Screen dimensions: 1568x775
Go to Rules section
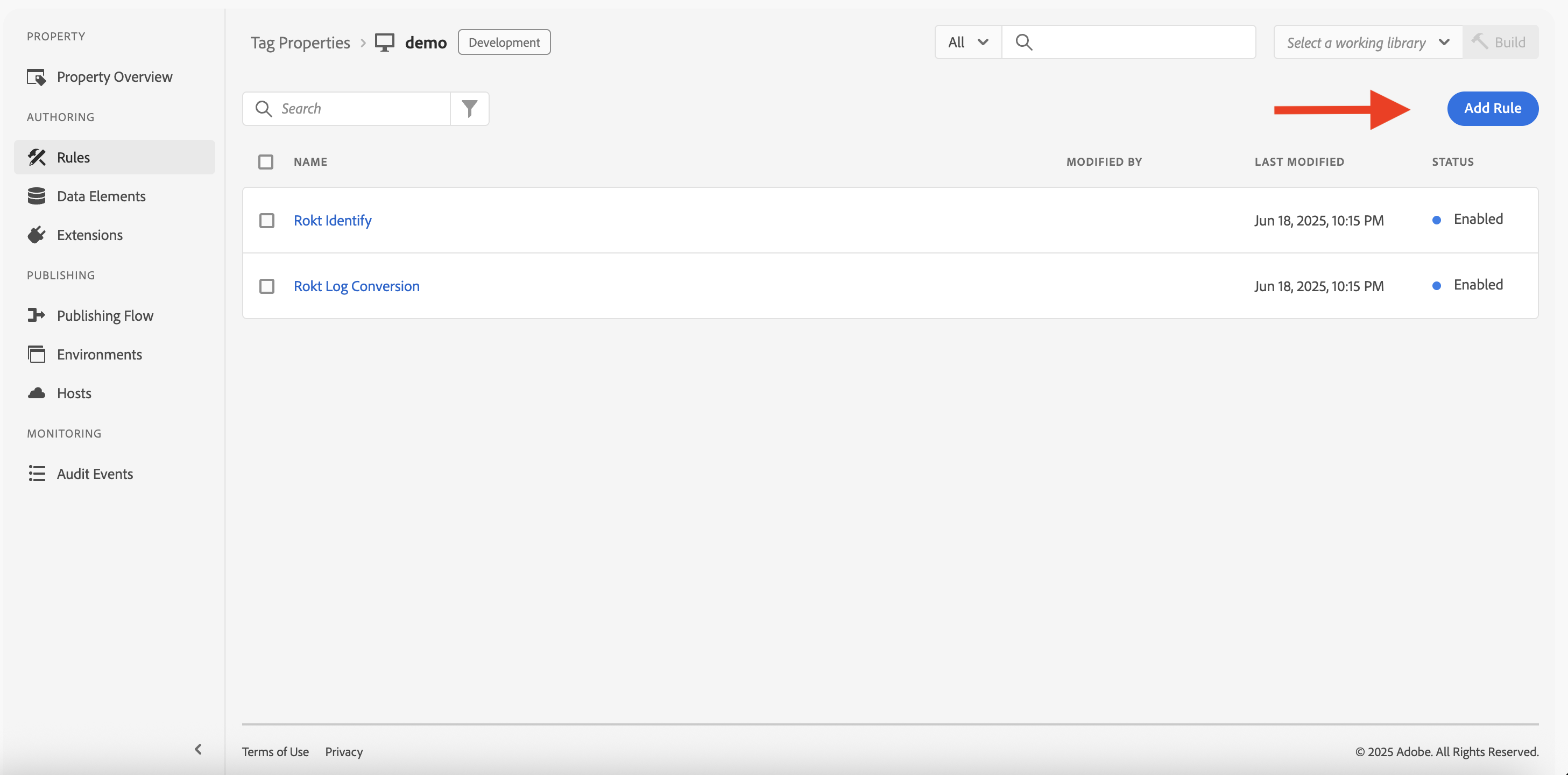pyautogui.click(x=115, y=157)
